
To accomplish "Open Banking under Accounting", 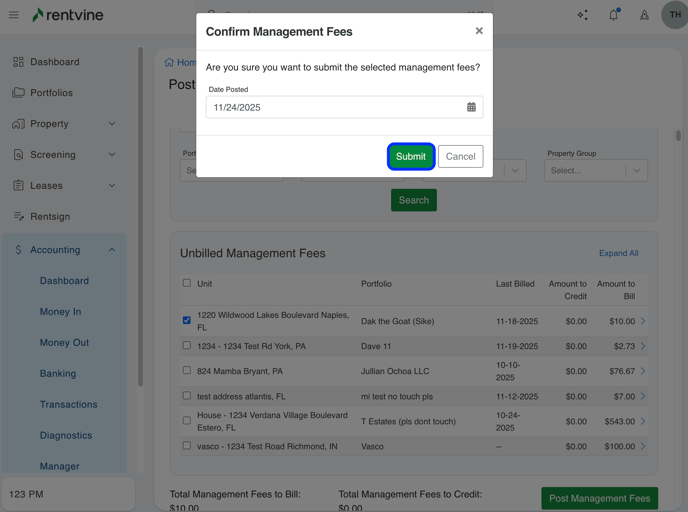I will [x=58, y=374].
